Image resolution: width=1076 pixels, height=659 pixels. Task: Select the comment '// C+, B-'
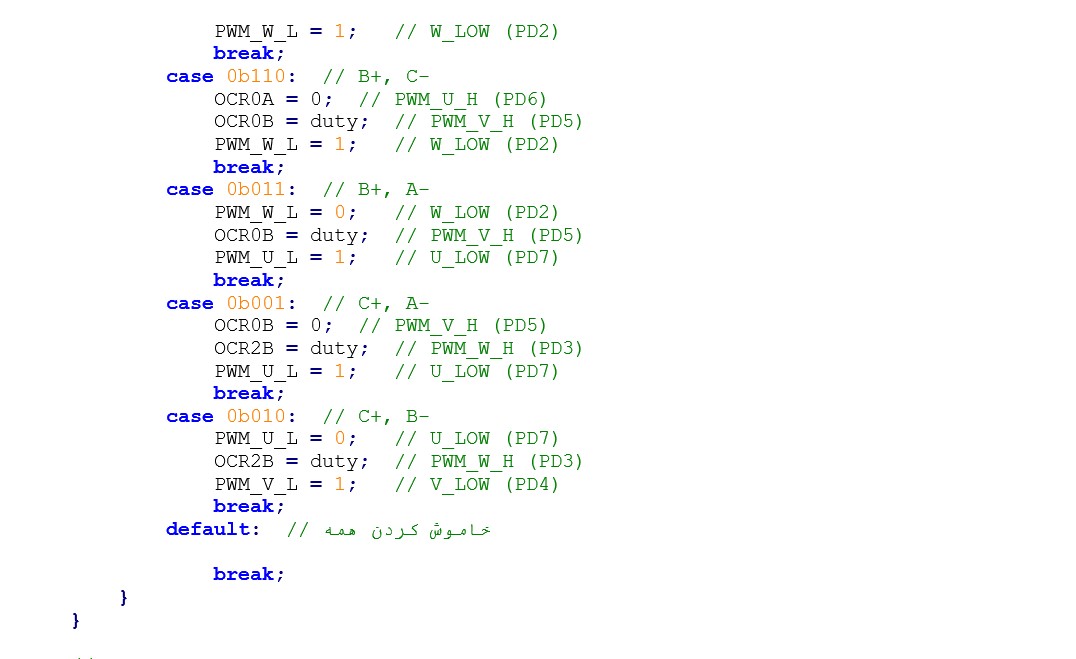[x=376, y=416]
